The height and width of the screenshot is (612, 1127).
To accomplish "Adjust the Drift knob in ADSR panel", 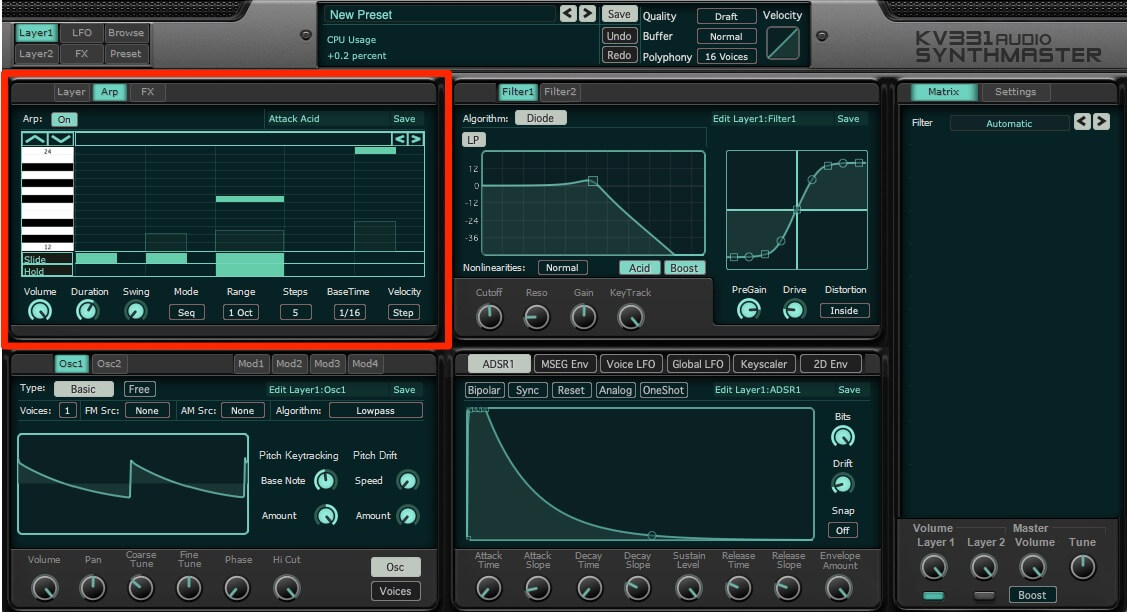I will tap(842, 484).
